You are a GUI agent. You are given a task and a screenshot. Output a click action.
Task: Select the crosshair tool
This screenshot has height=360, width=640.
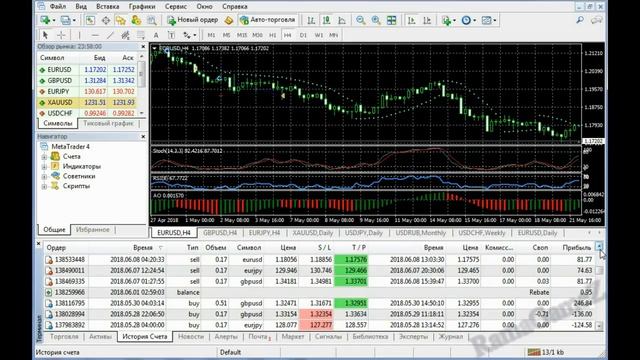click(x=61, y=35)
